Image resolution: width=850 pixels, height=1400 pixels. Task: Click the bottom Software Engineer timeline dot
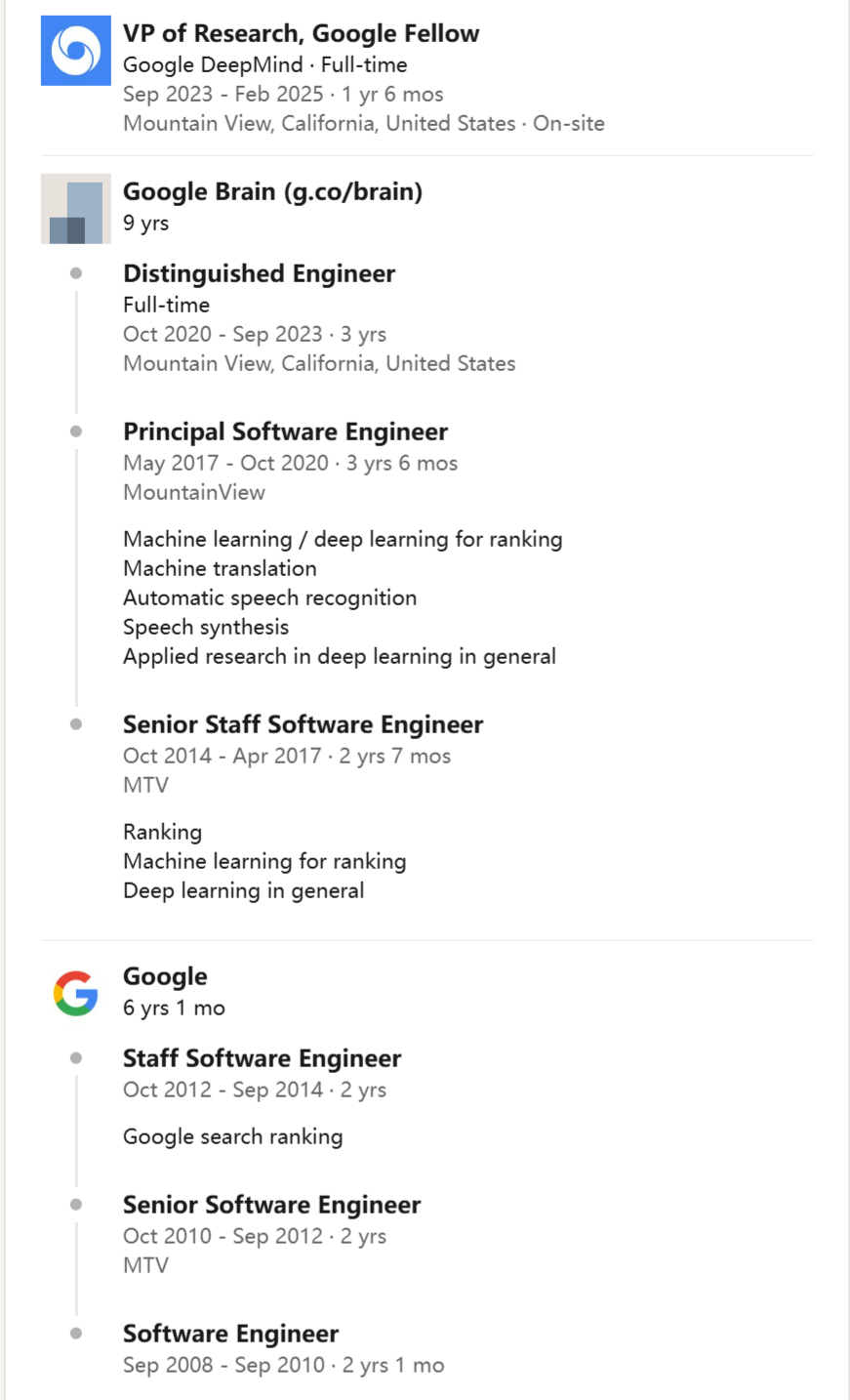click(x=76, y=1334)
